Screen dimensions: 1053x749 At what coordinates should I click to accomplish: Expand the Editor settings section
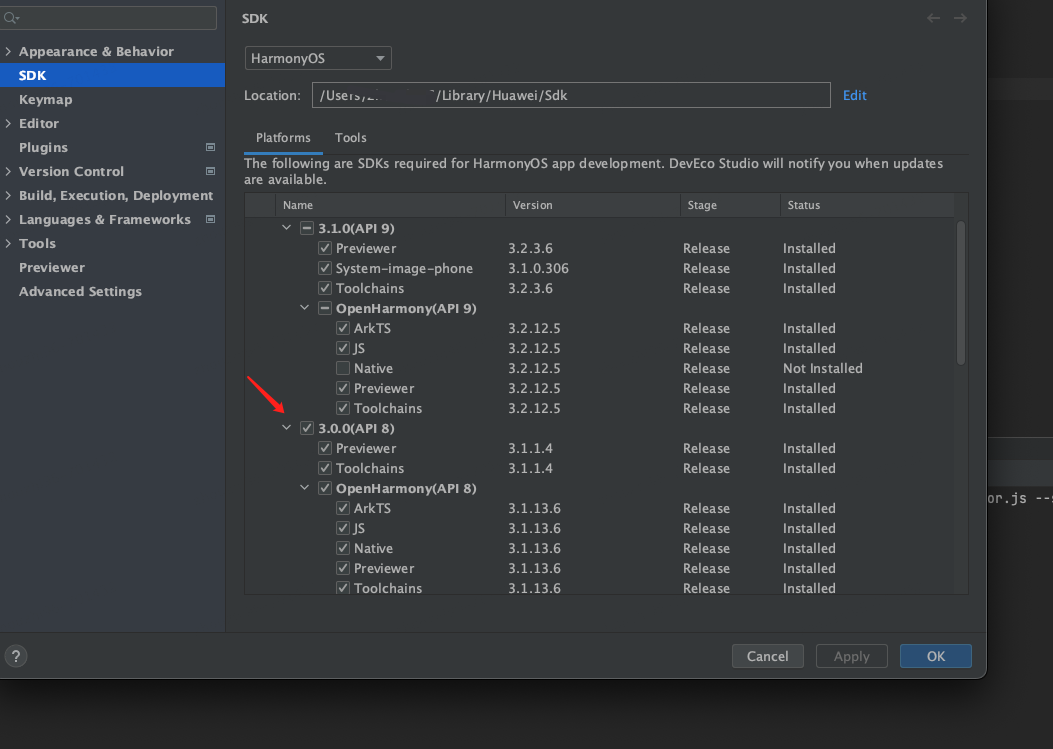pyautogui.click(x=8, y=123)
